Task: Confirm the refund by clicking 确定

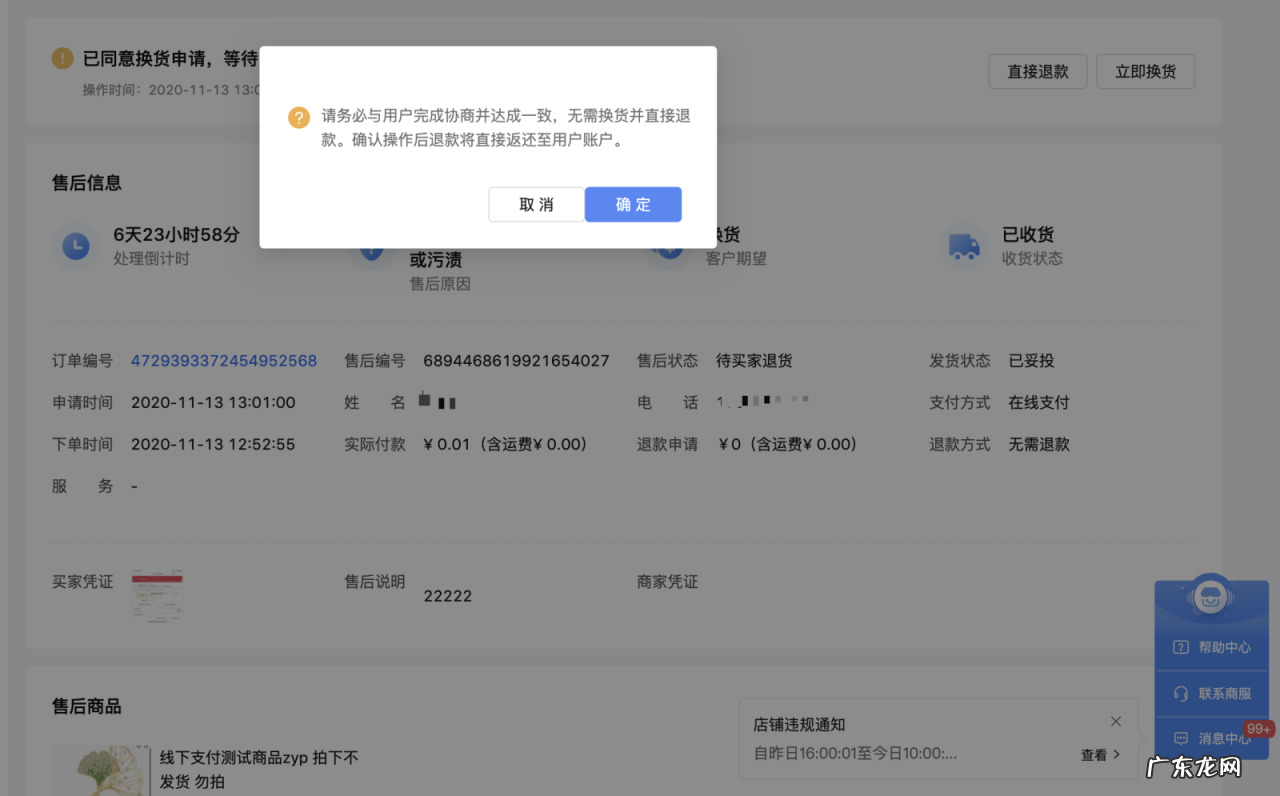Action: [632, 204]
